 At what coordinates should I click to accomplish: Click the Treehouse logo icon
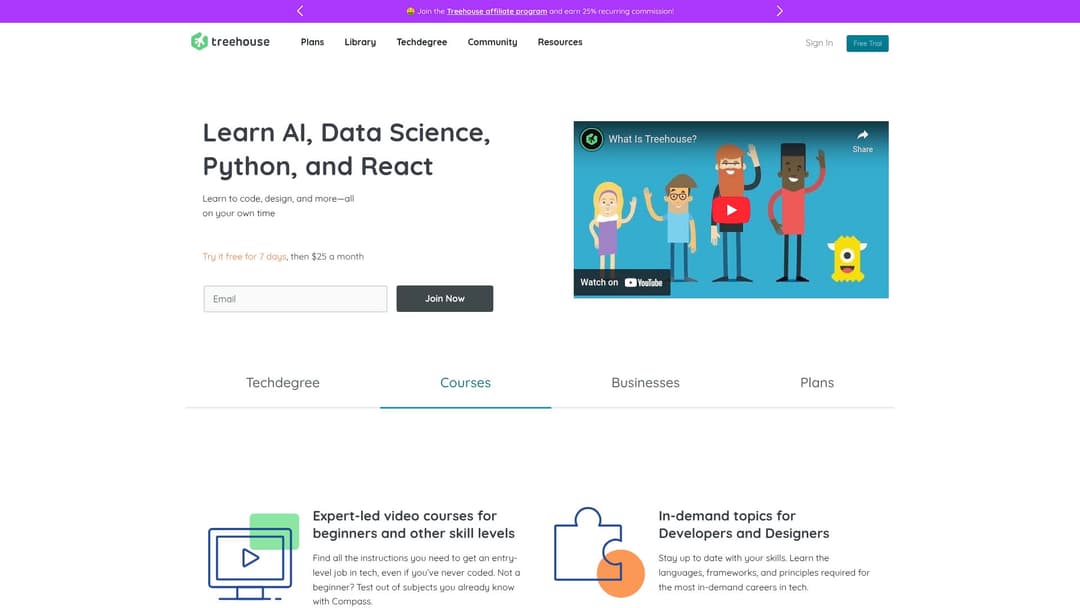(199, 41)
